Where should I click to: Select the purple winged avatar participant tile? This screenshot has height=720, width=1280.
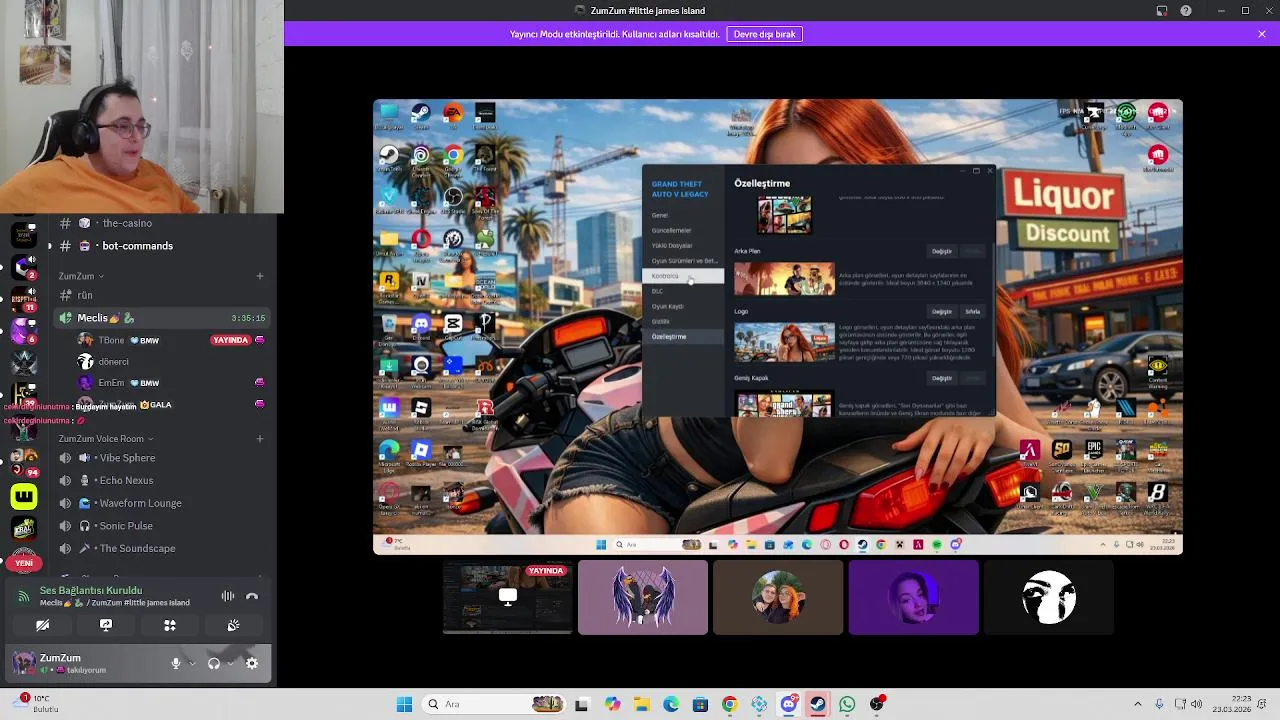pyautogui.click(x=643, y=597)
